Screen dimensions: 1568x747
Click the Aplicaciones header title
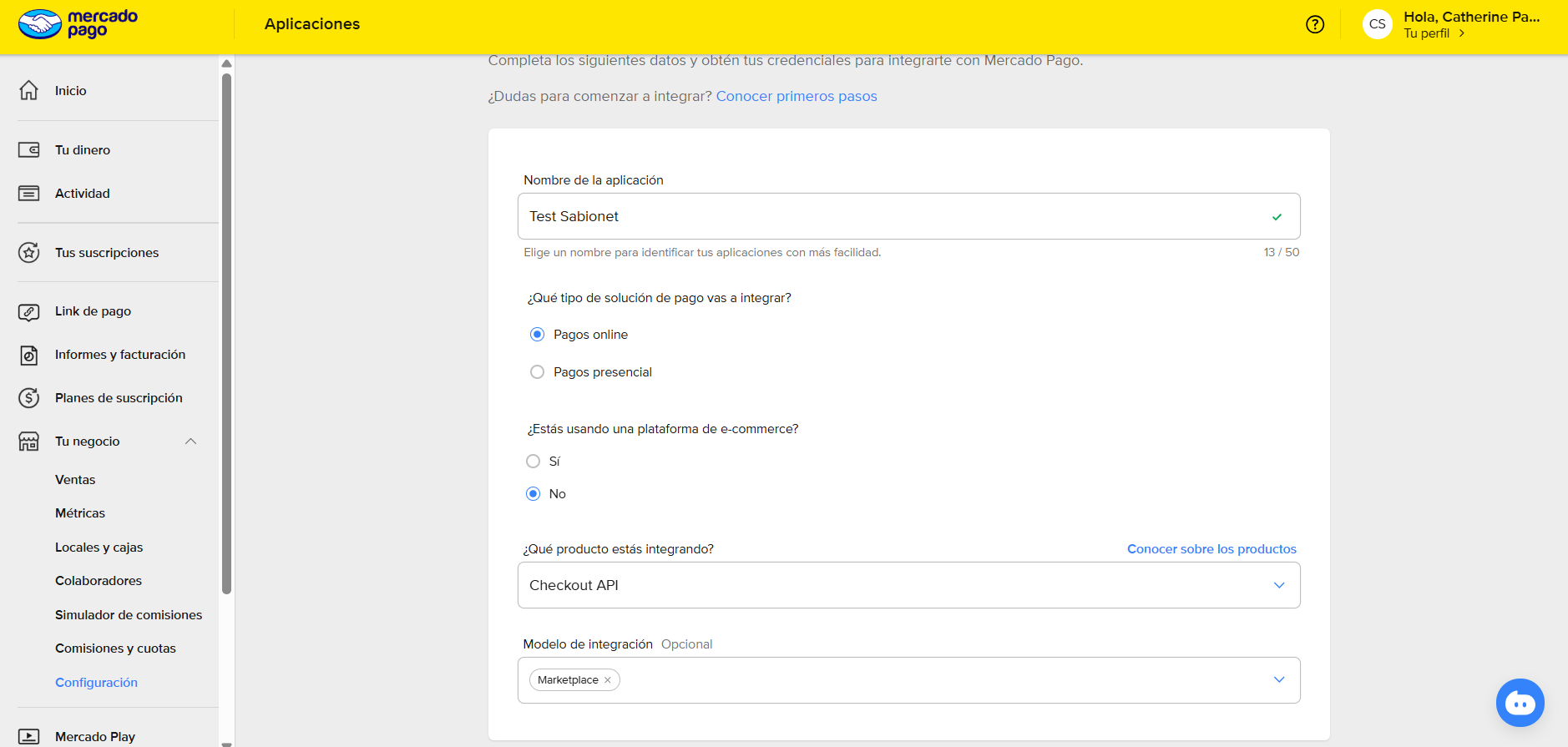pos(312,24)
